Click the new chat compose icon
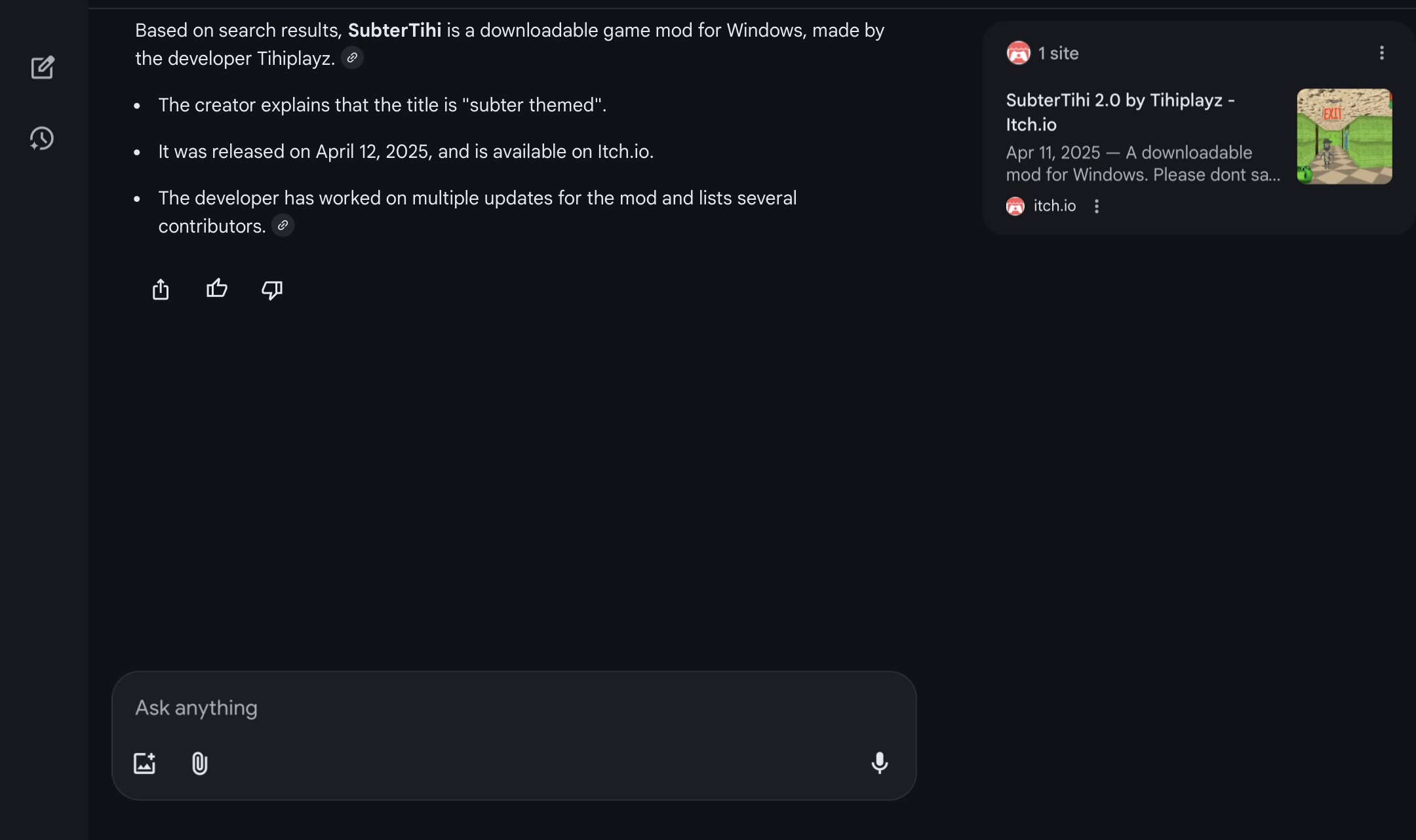The height and width of the screenshot is (840, 1416). pos(43,67)
